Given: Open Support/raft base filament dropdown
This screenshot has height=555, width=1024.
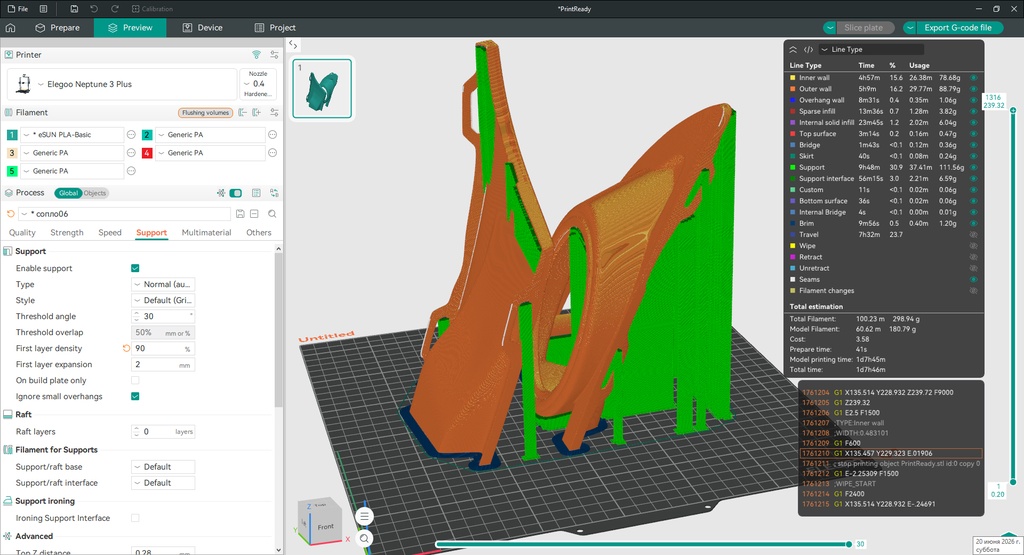Looking at the screenshot, I should [163, 467].
